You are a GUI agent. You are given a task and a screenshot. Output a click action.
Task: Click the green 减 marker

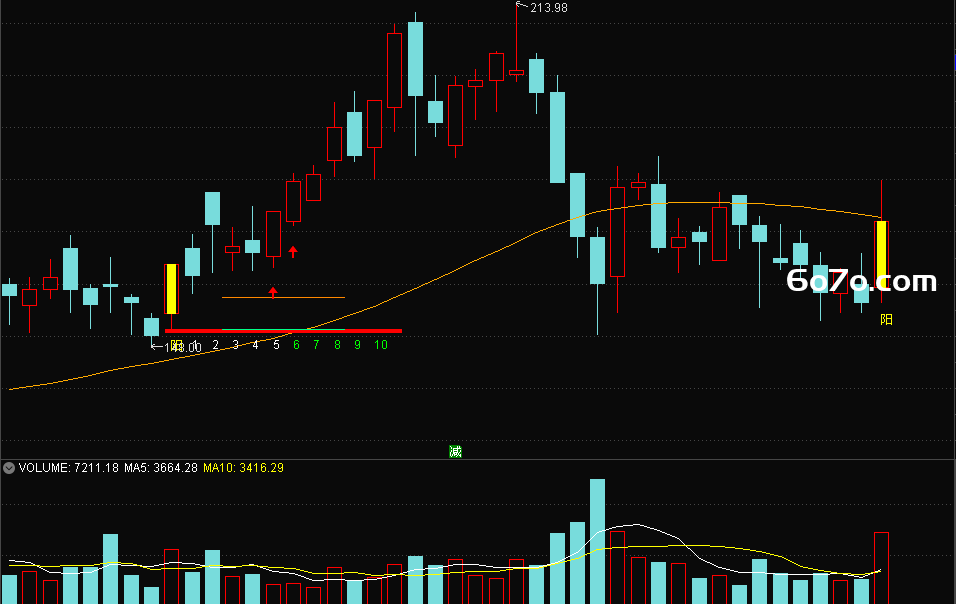455,451
